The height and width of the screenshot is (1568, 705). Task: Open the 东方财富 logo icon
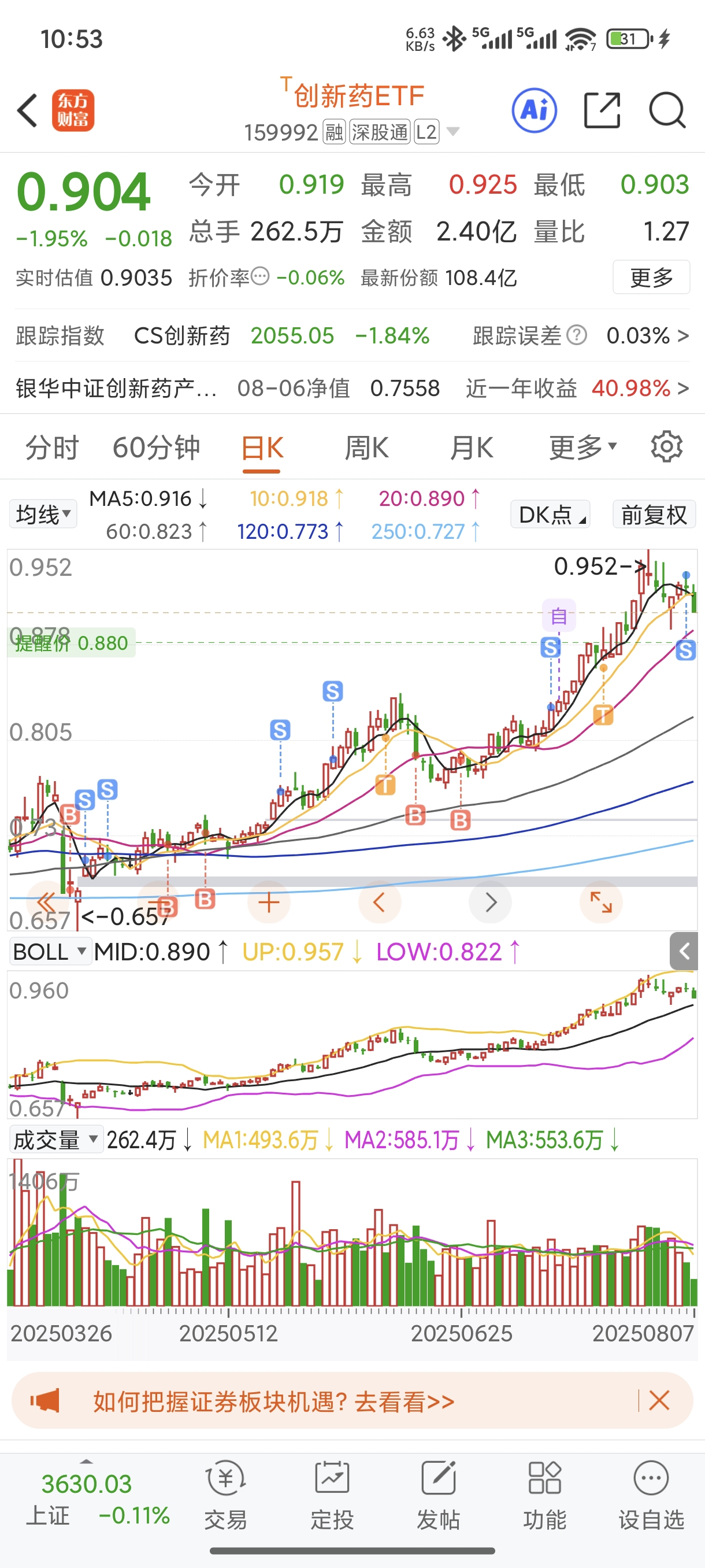click(73, 110)
